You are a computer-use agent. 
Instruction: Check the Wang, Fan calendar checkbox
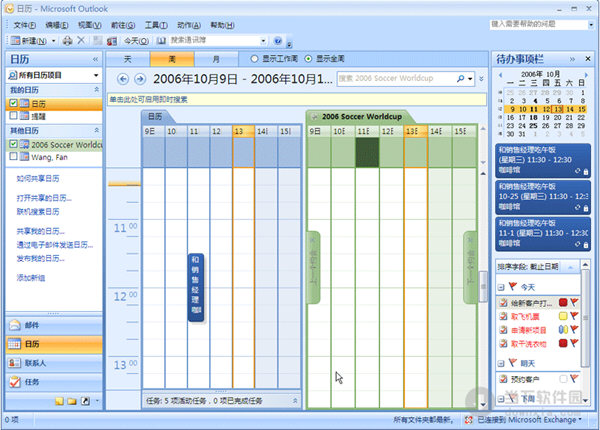(13, 156)
